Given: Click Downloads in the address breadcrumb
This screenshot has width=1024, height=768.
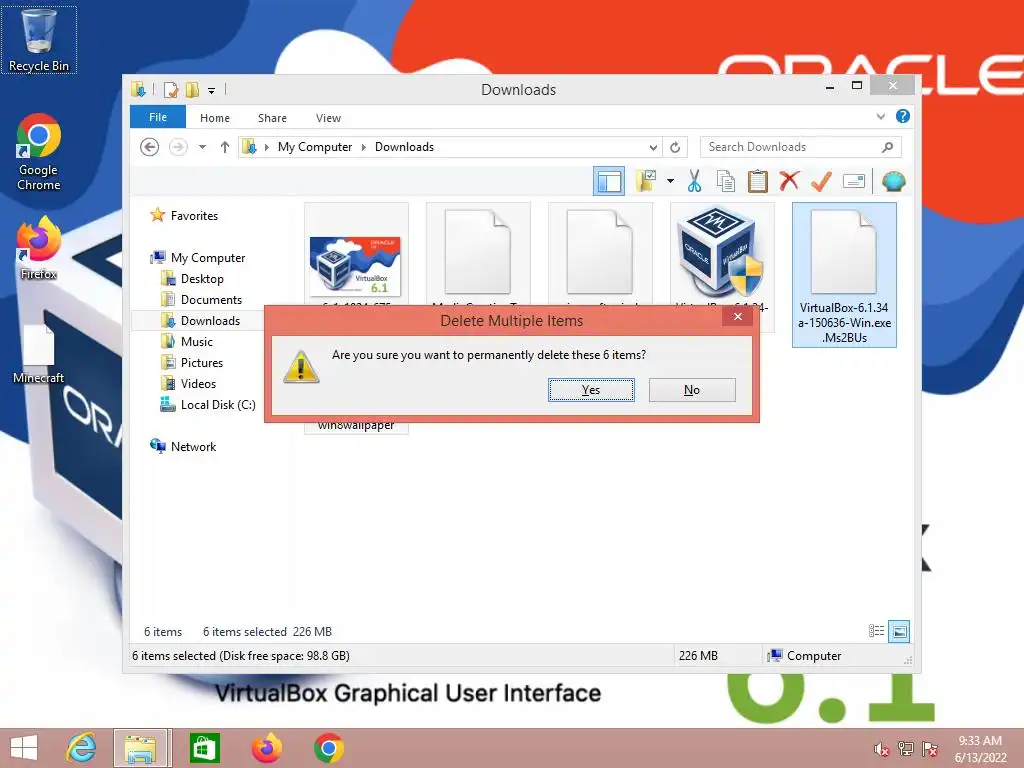Looking at the screenshot, I should coord(404,147).
